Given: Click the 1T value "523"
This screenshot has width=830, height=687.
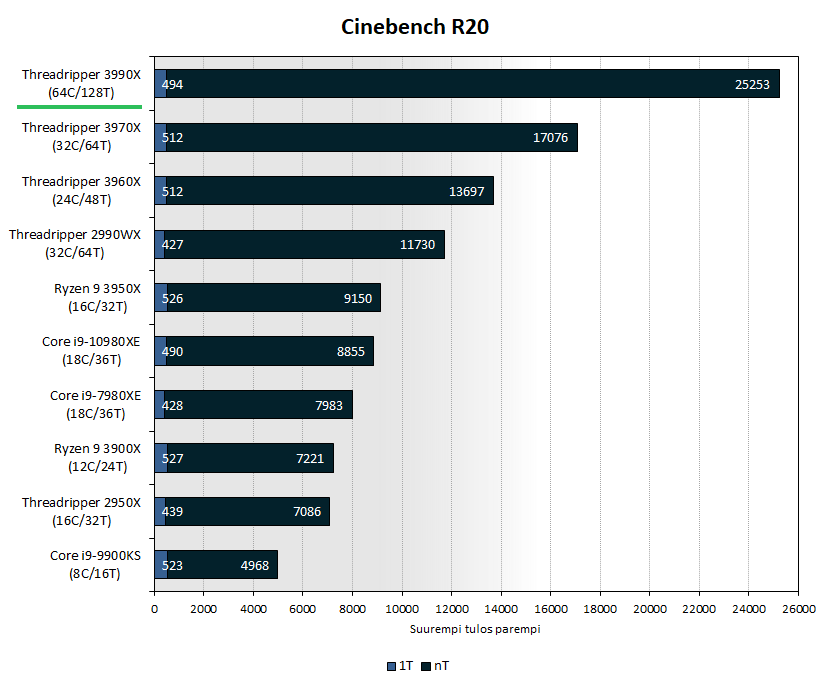Looking at the screenshot, I should pos(172,565).
